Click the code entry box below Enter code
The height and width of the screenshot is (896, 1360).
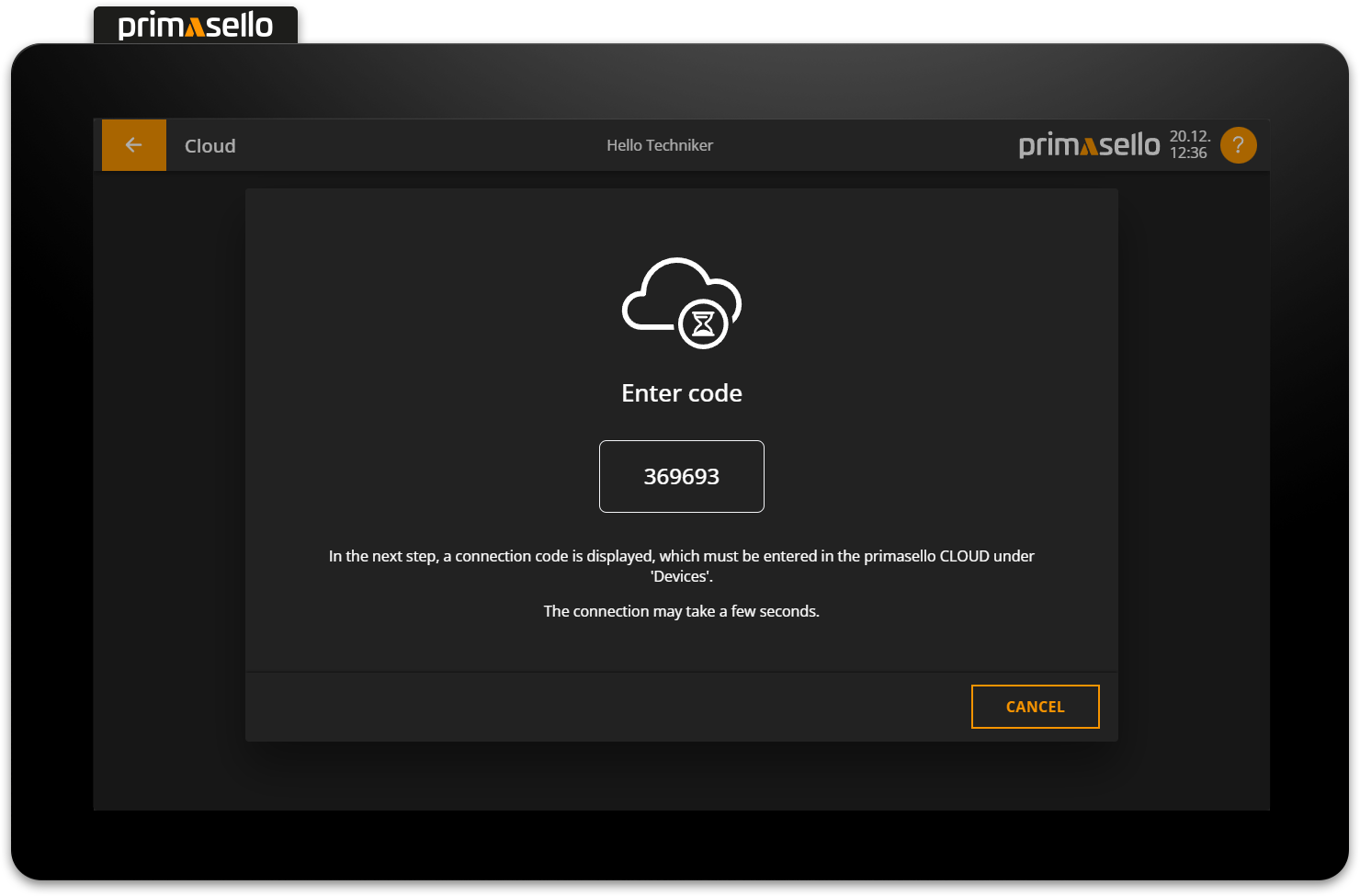pos(681,476)
